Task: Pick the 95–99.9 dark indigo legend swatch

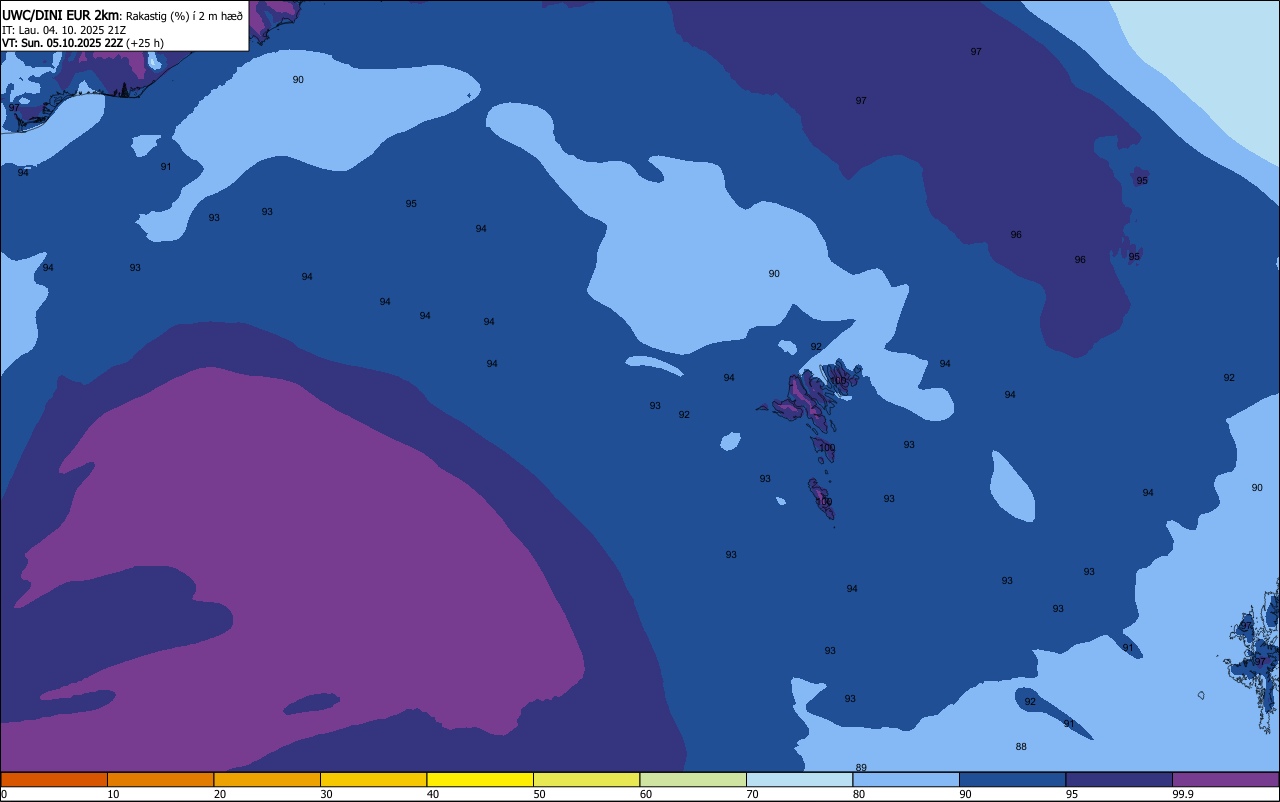Action: tap(1119, 779)
